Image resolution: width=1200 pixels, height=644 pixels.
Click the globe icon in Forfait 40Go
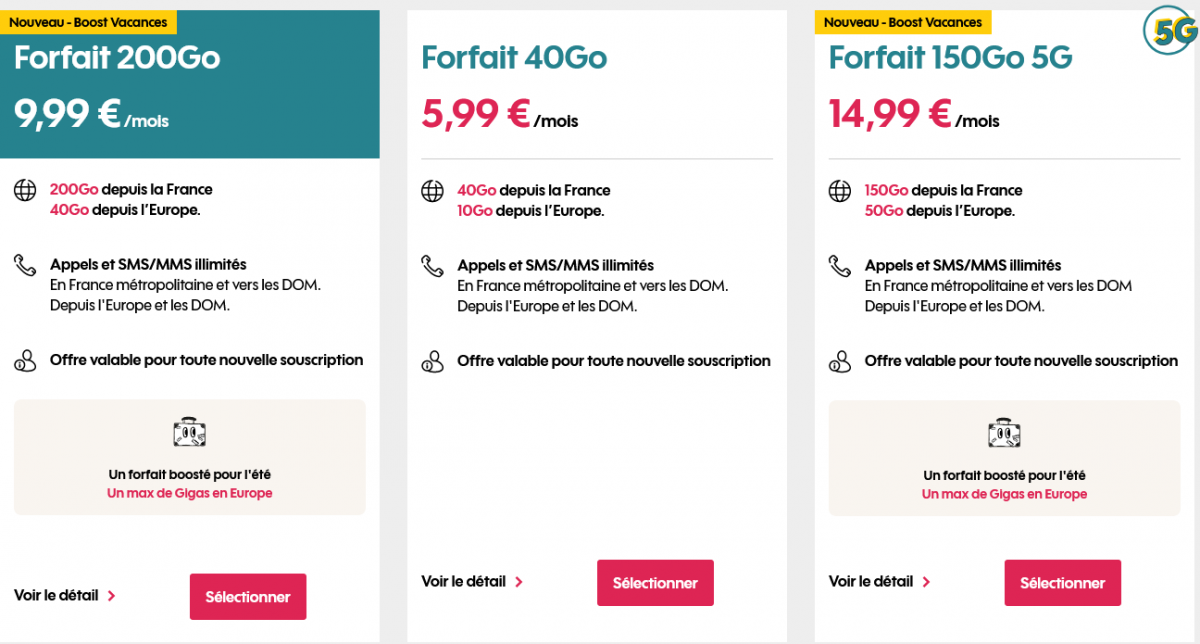432,190
